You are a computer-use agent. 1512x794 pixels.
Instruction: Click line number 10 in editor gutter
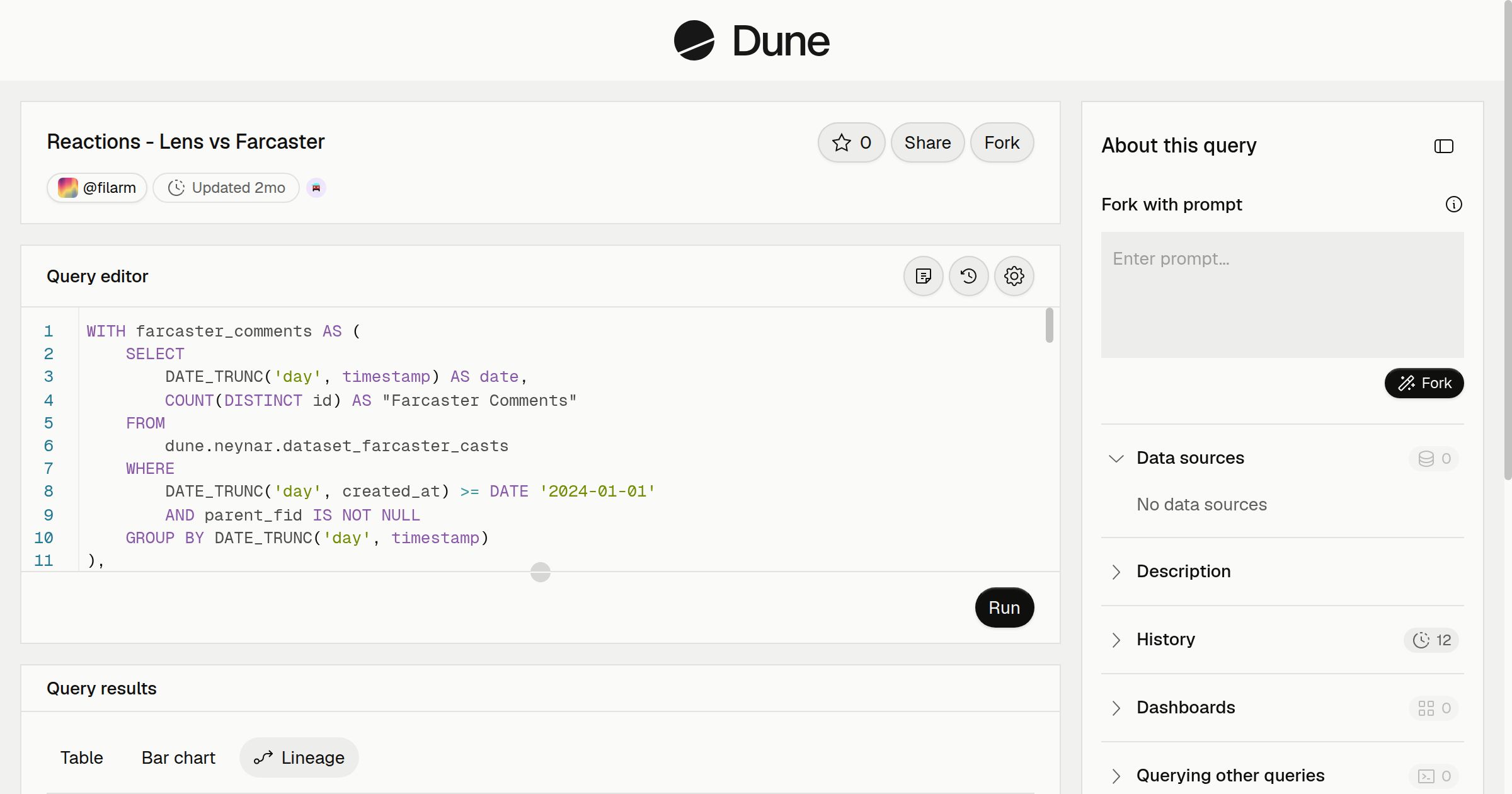[43, 538]
